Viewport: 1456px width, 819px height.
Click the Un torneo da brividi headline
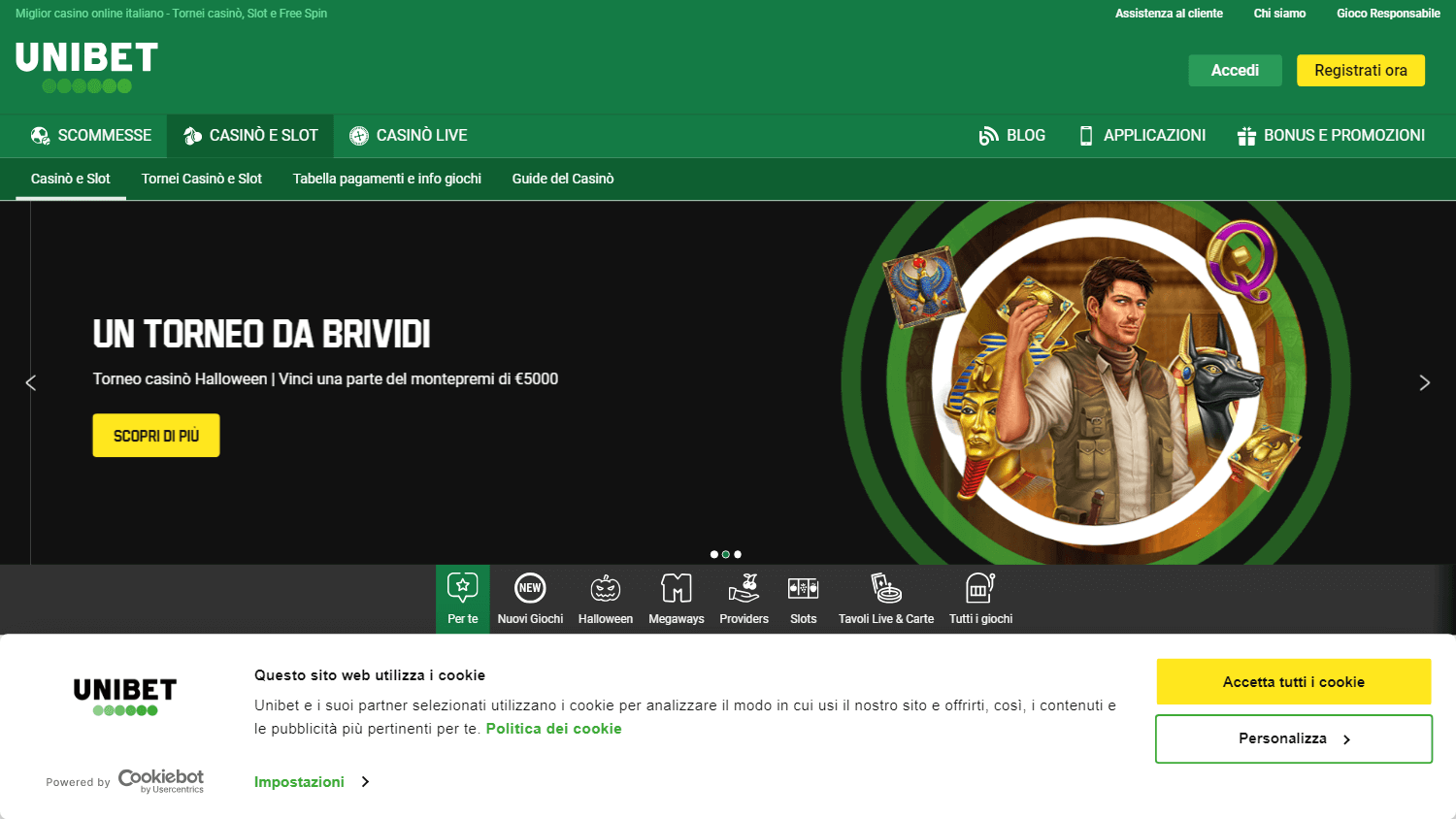(262, 335)
